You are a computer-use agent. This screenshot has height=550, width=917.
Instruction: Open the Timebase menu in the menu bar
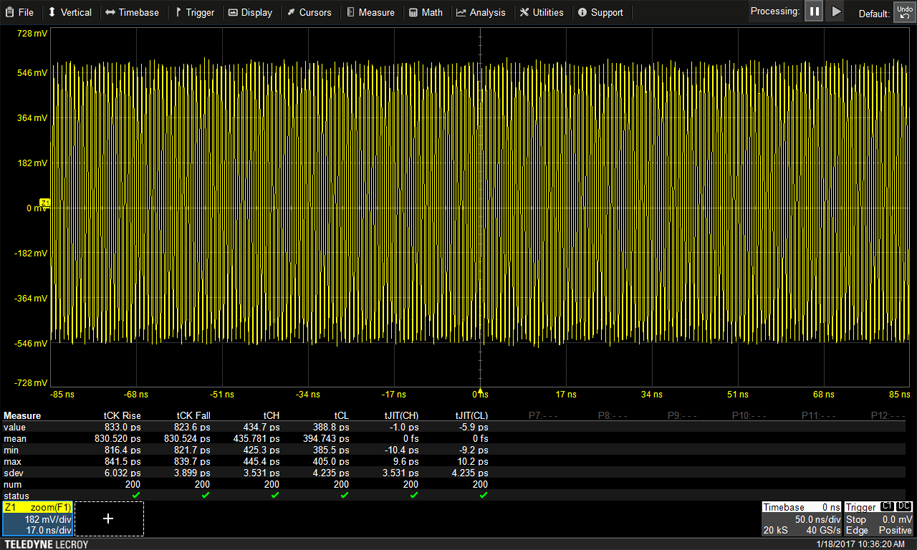click(x=131, y=13)
